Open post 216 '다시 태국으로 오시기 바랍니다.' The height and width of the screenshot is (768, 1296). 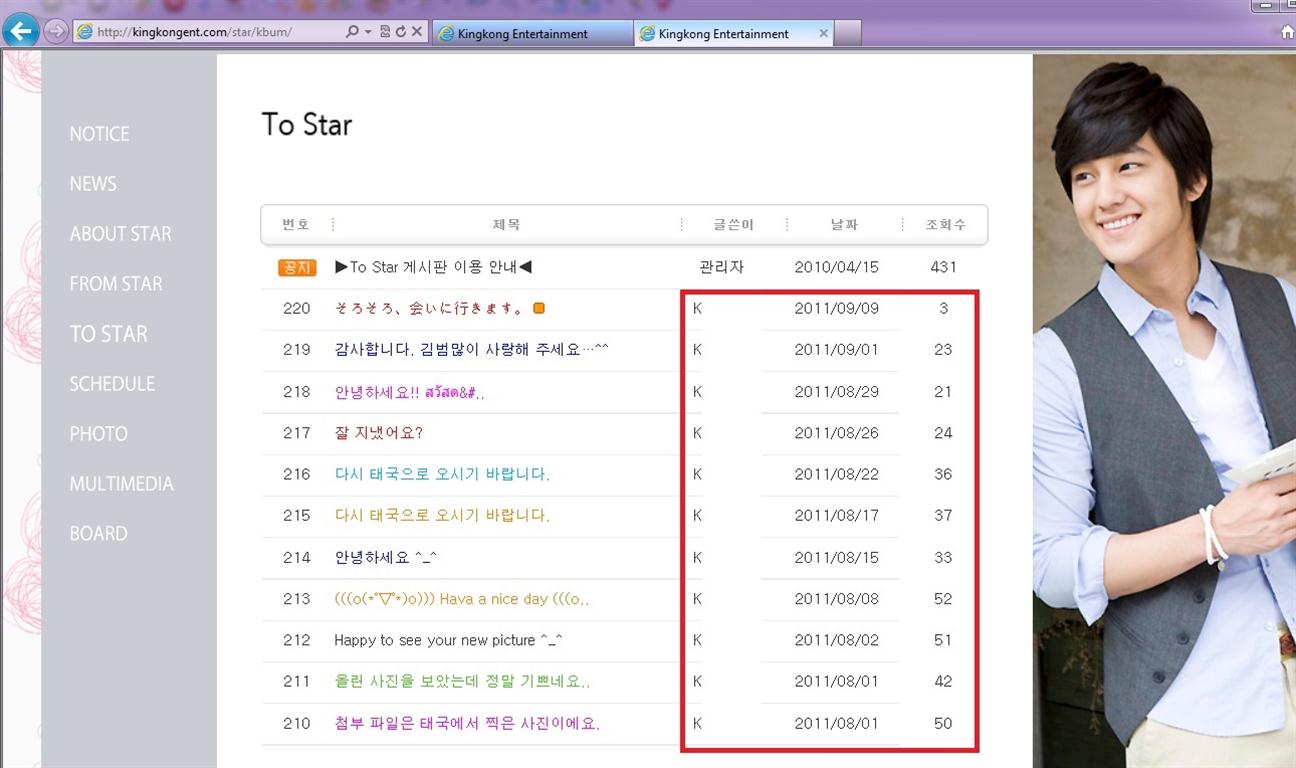pos(442,474)
